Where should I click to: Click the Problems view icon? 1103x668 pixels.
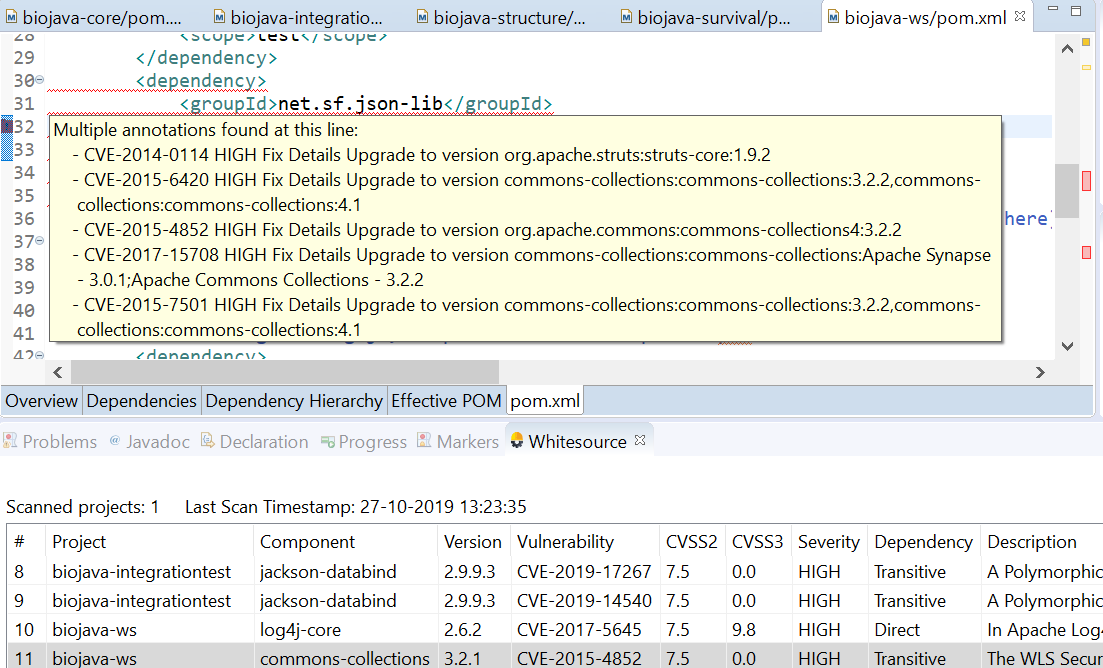click(x=11, y=441)
